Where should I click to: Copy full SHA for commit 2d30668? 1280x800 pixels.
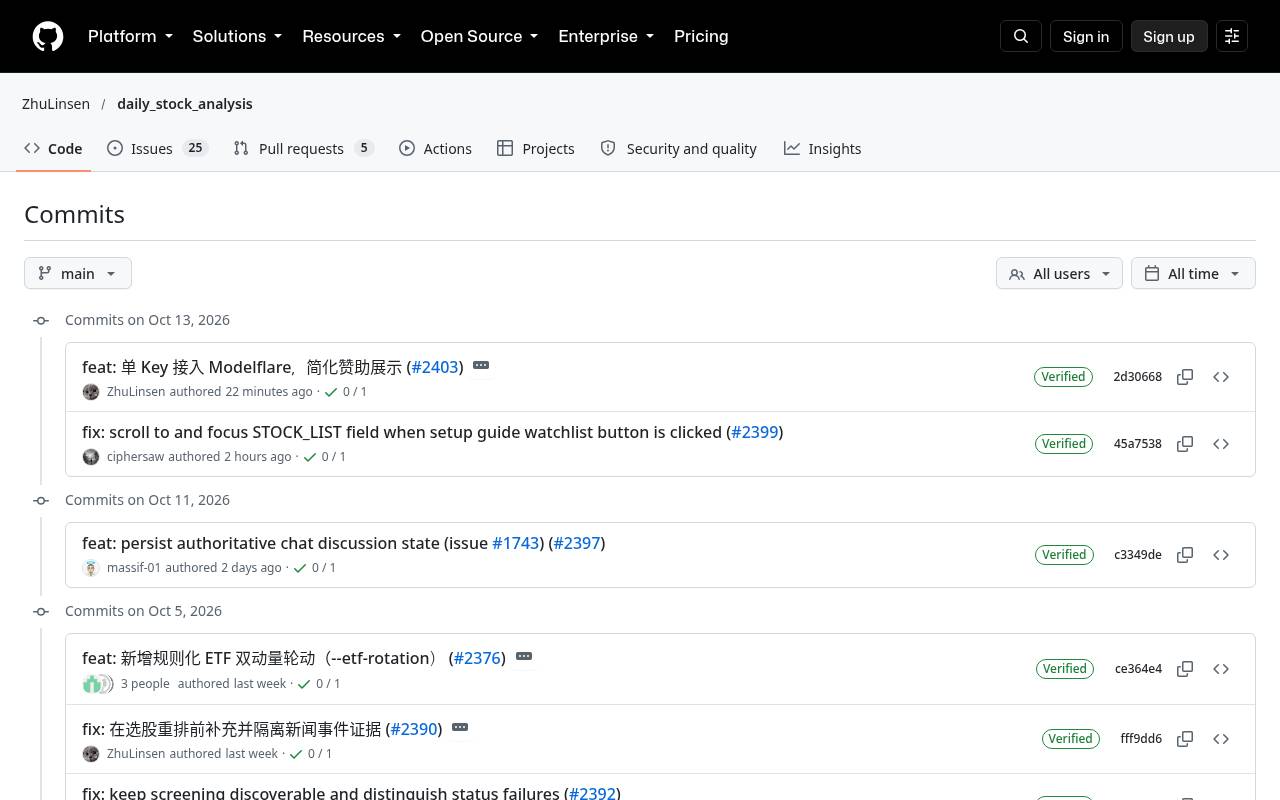click(x=1185, y=377)
